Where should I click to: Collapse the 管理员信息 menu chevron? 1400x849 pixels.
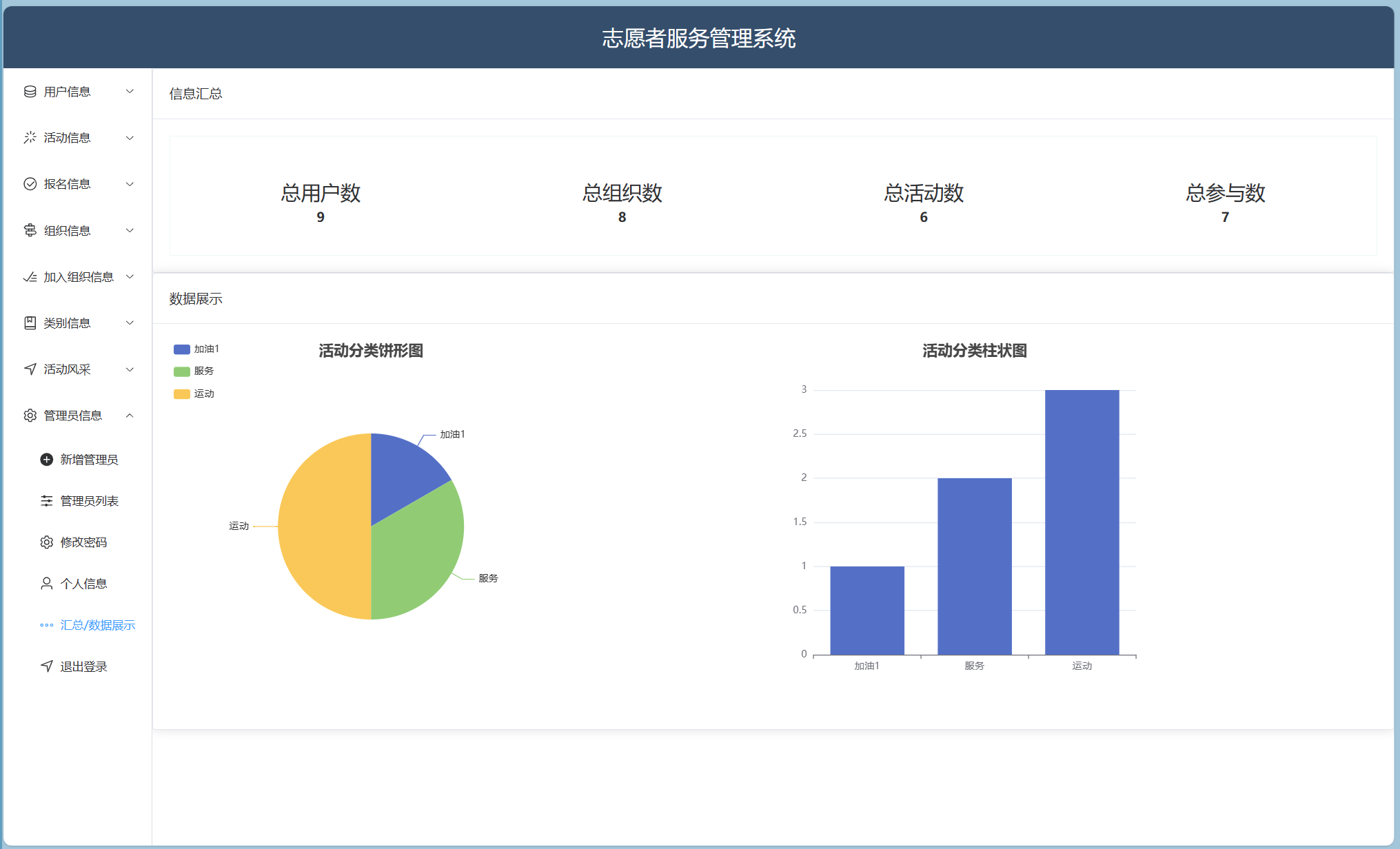[x=130, y=416]
